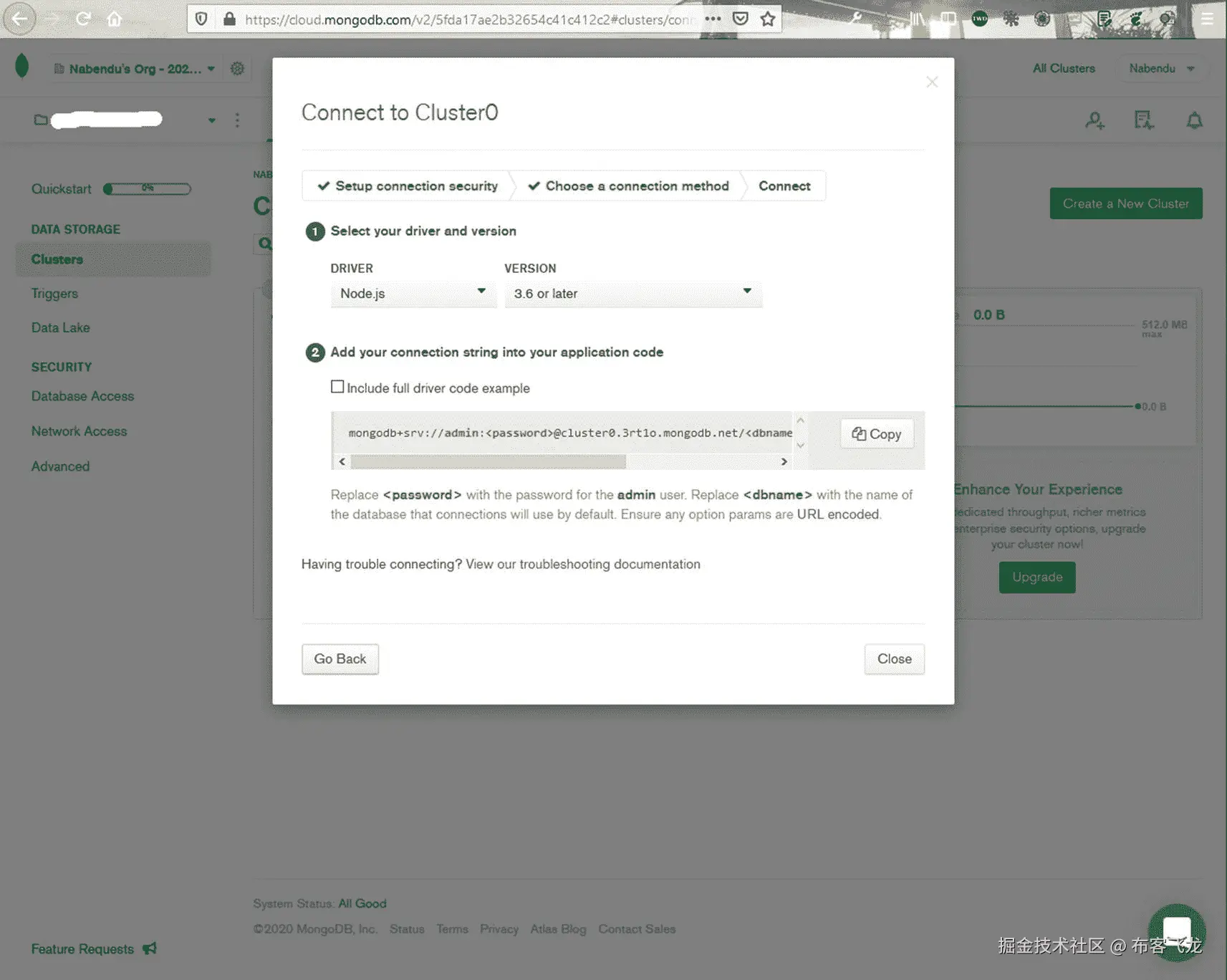This screenshot has height=980, width=1227.
Task: Click the Close button in the dialog
Action: pyautogui.click(x=895, y=659)
